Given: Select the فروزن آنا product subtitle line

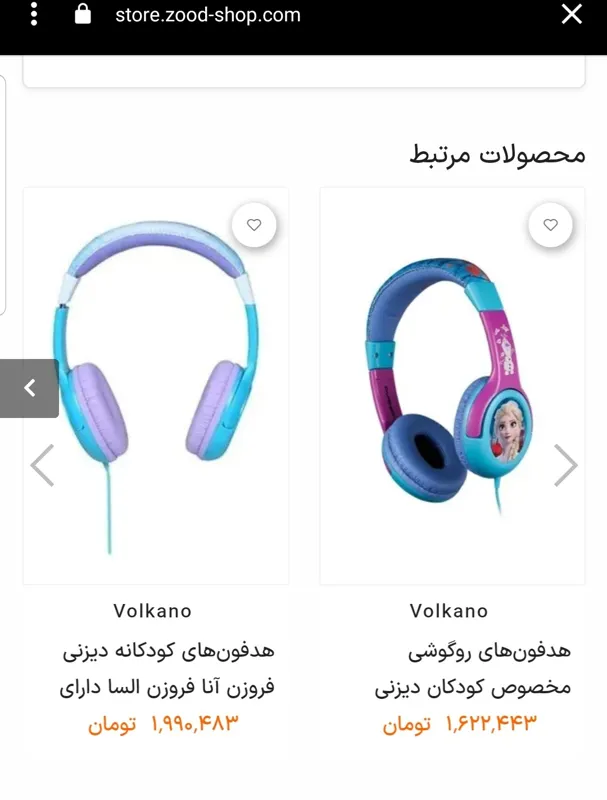Looking at the screenshot, I should pos(167,687).
